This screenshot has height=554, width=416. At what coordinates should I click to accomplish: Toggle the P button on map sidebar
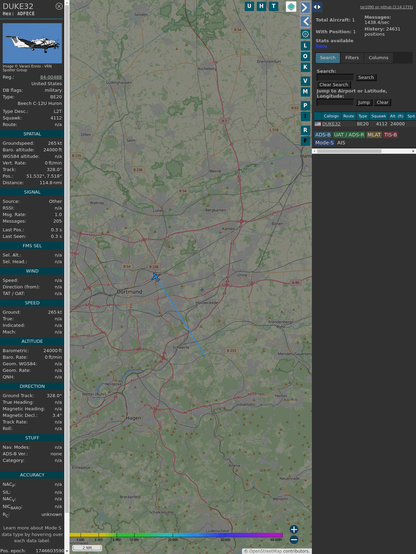[305, 105]
